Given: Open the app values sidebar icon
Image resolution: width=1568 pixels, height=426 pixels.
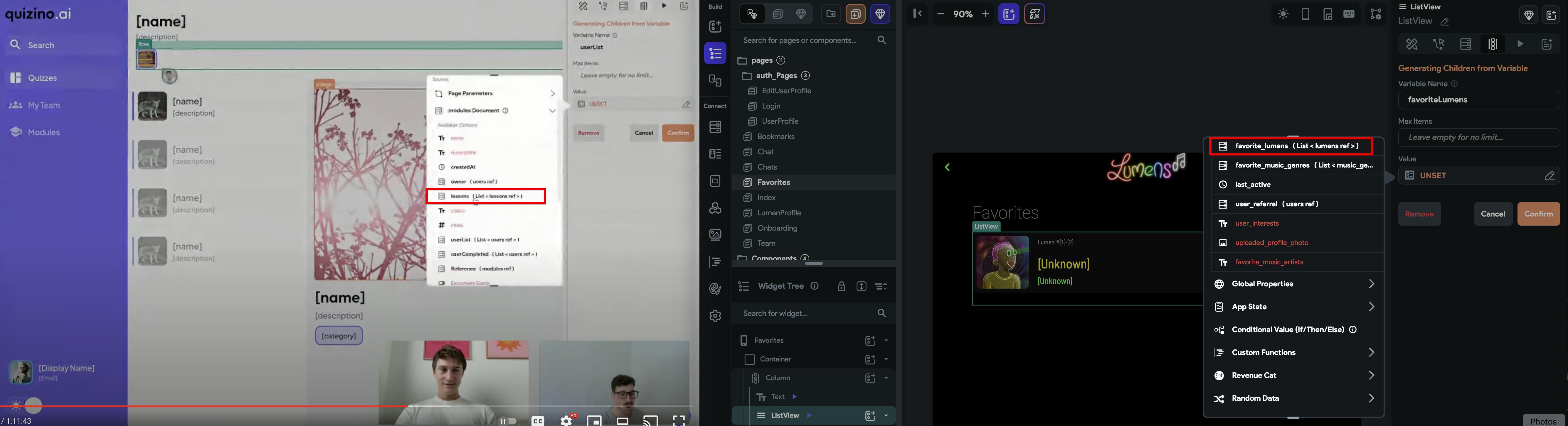Looking at the screenshot, I should point(715,181).
